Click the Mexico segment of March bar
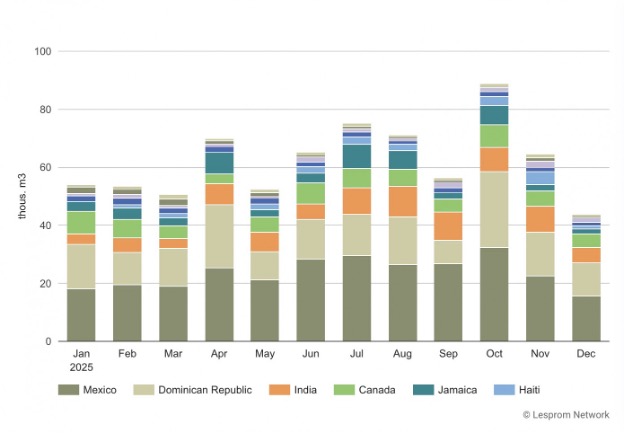Viewport: 624px width, 434px height. coord(173,314)
